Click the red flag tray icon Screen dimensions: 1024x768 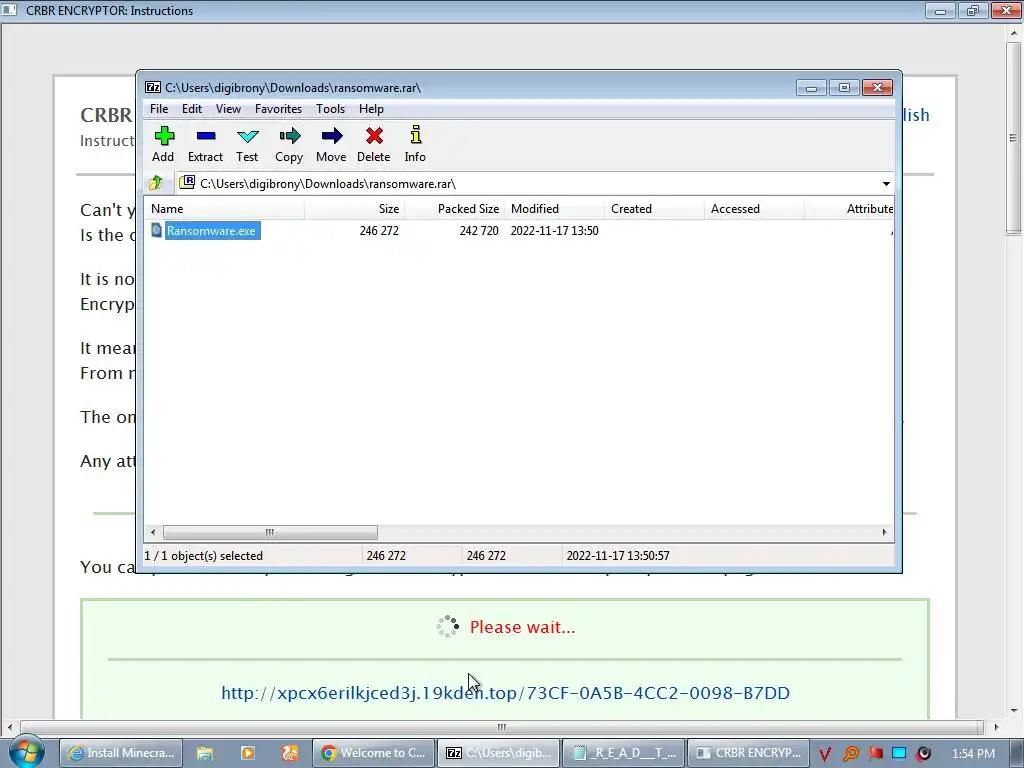point(875,753)
